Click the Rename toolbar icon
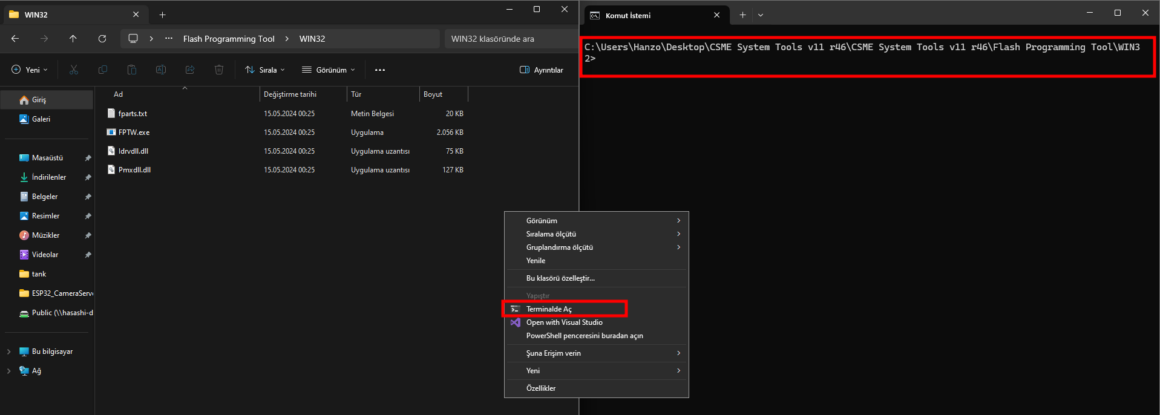 click(161, 70)
